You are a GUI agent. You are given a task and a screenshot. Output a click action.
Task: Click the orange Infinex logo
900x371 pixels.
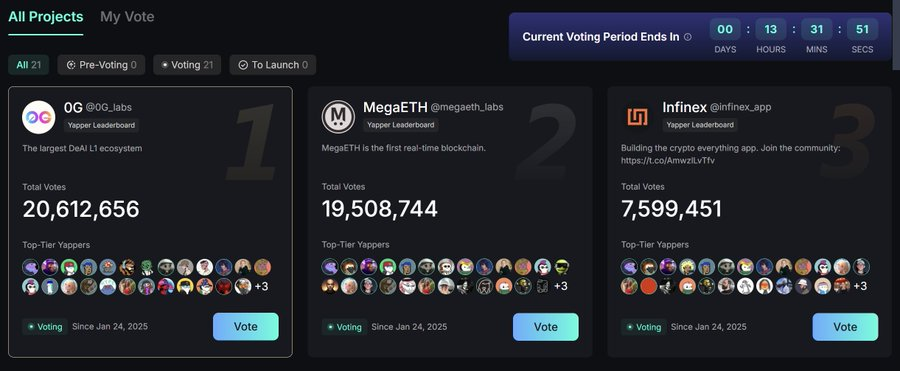pos(638,117)
